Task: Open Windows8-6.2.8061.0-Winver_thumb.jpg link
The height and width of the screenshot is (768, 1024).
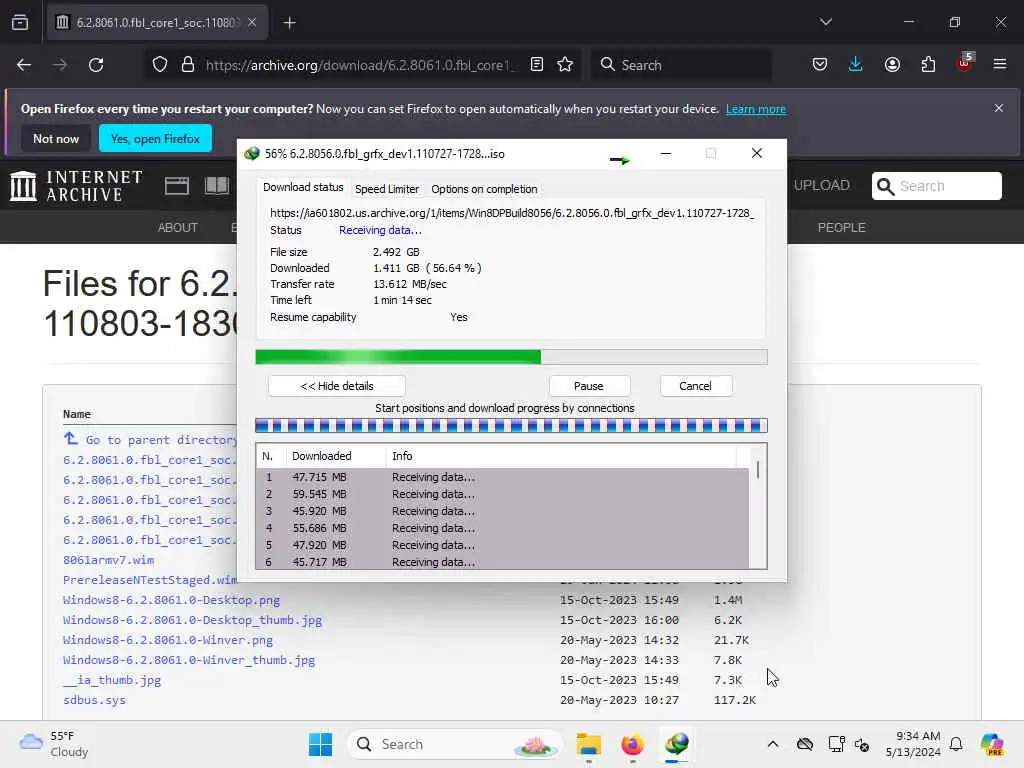Action: point(189,660)
